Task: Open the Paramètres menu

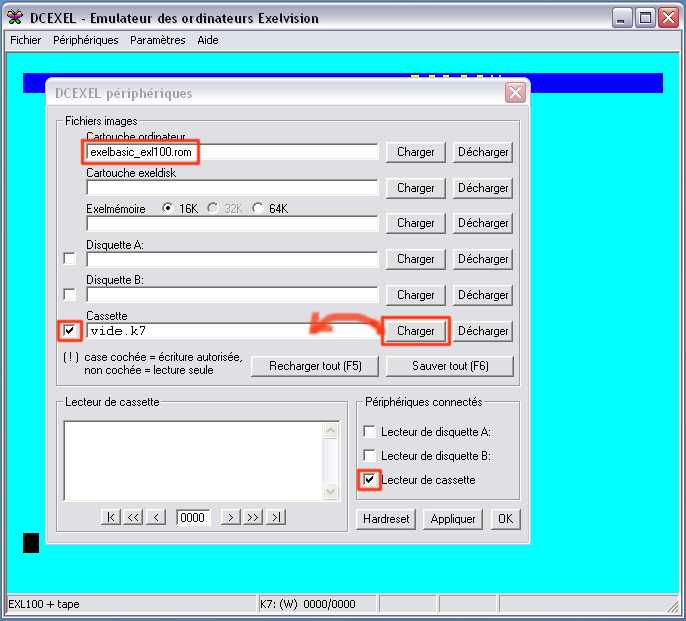Action: (x=158, y=40)
